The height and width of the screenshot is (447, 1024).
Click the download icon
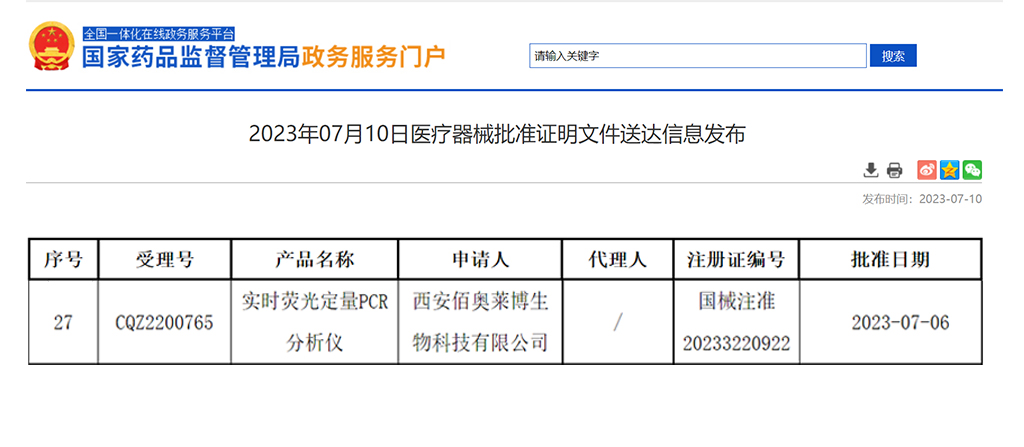pyautogui.click(x=871, y=170)
